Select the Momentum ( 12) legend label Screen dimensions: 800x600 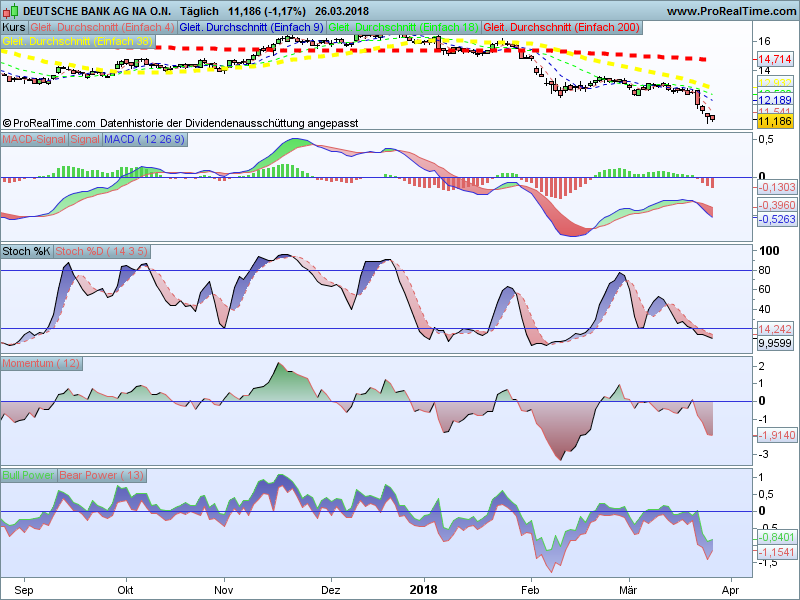pos(41,364)
